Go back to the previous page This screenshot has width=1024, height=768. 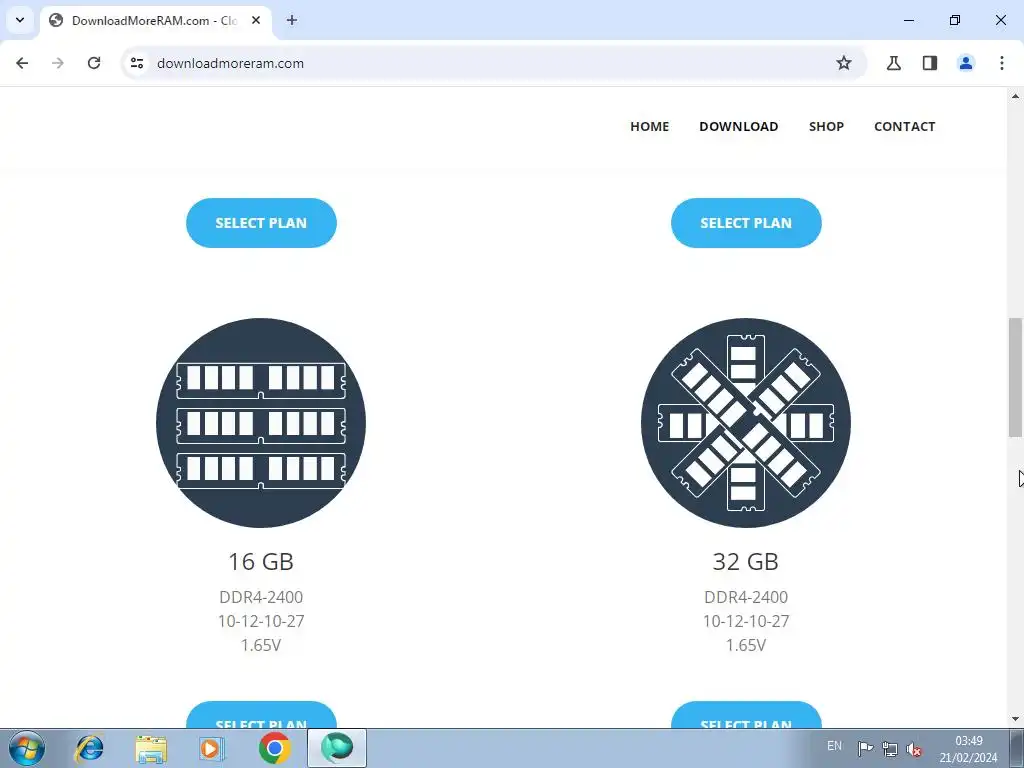click(x=22, y=63)
